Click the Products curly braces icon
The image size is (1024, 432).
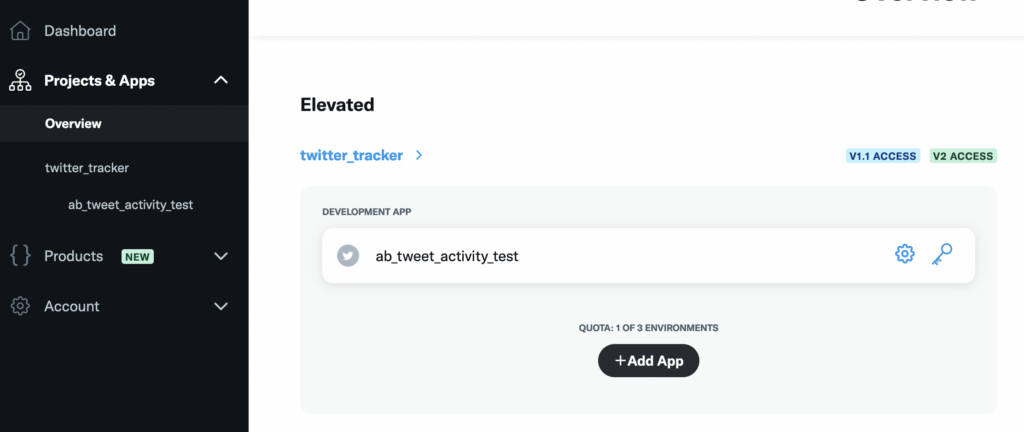[x=20, y=256]
